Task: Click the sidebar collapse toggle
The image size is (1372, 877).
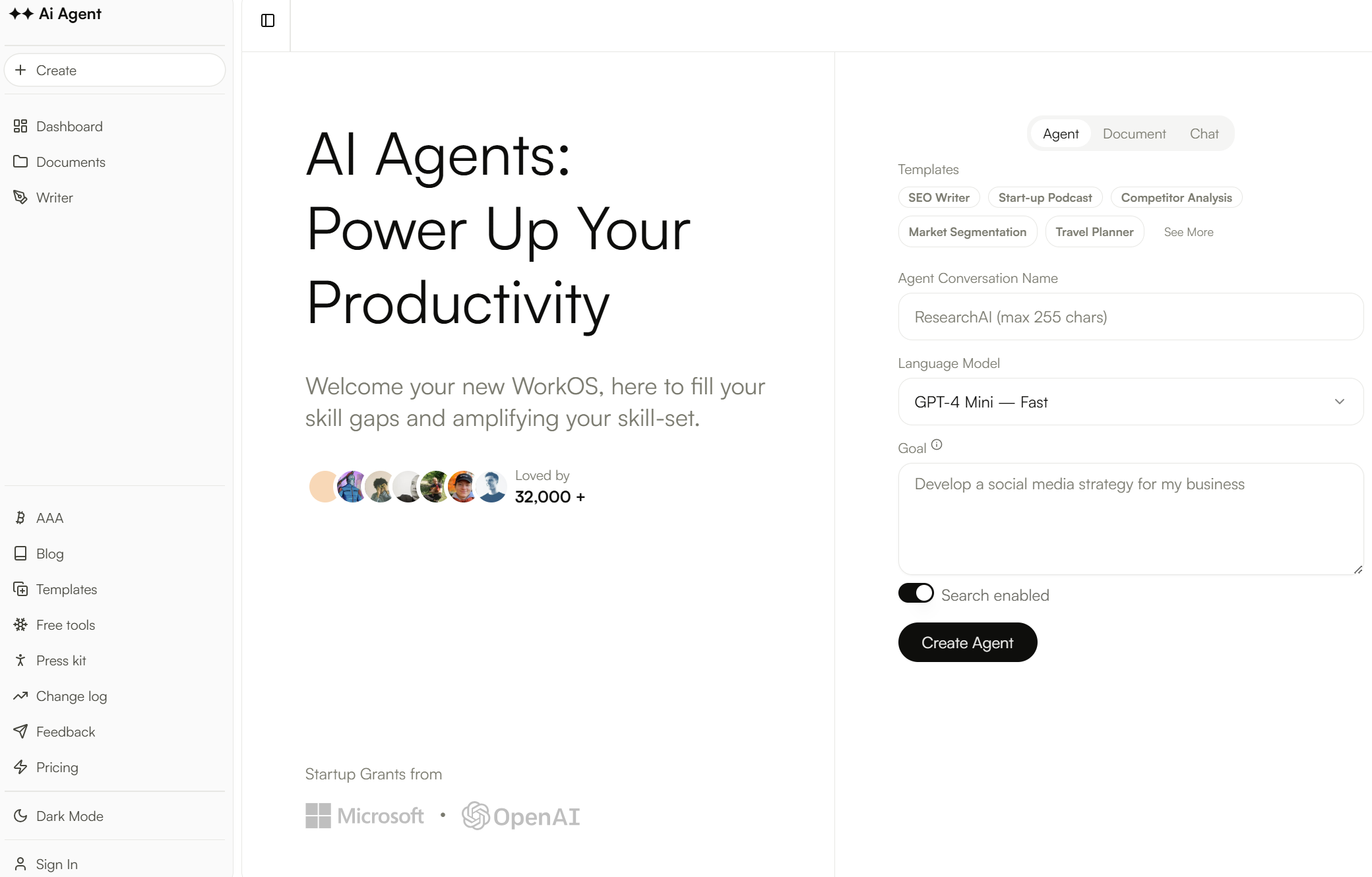Action: point(268,20)
